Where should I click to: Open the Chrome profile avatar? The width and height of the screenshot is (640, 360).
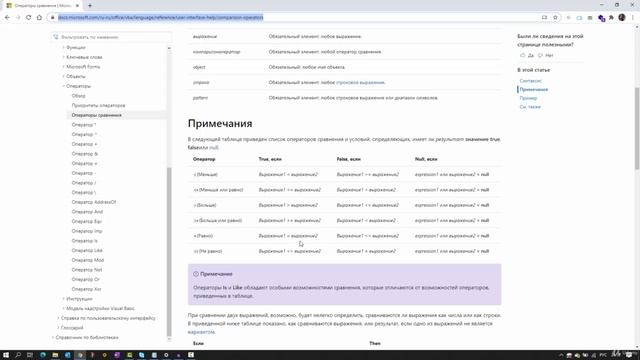coord(622,18)
